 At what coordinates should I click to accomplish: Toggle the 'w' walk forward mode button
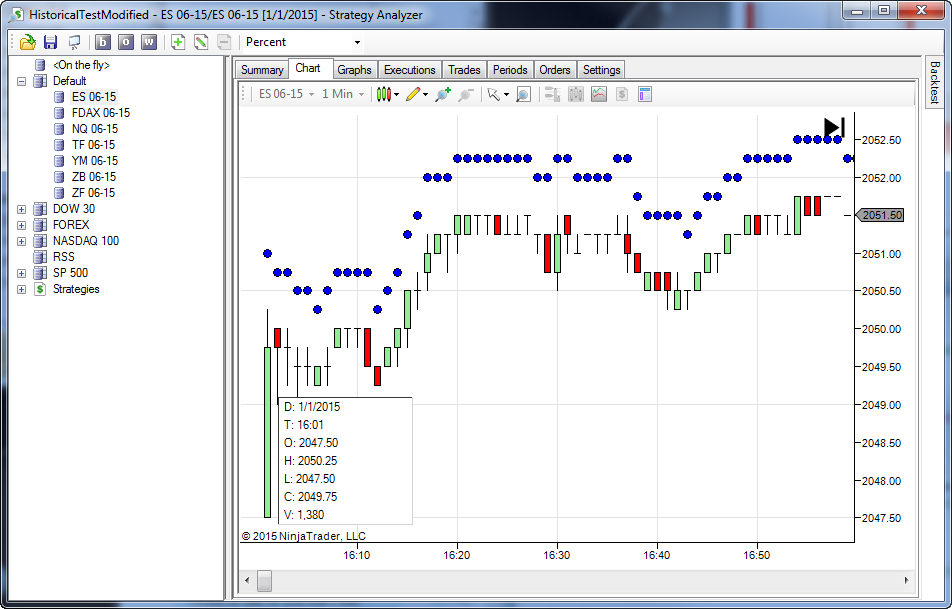[149, 42]
